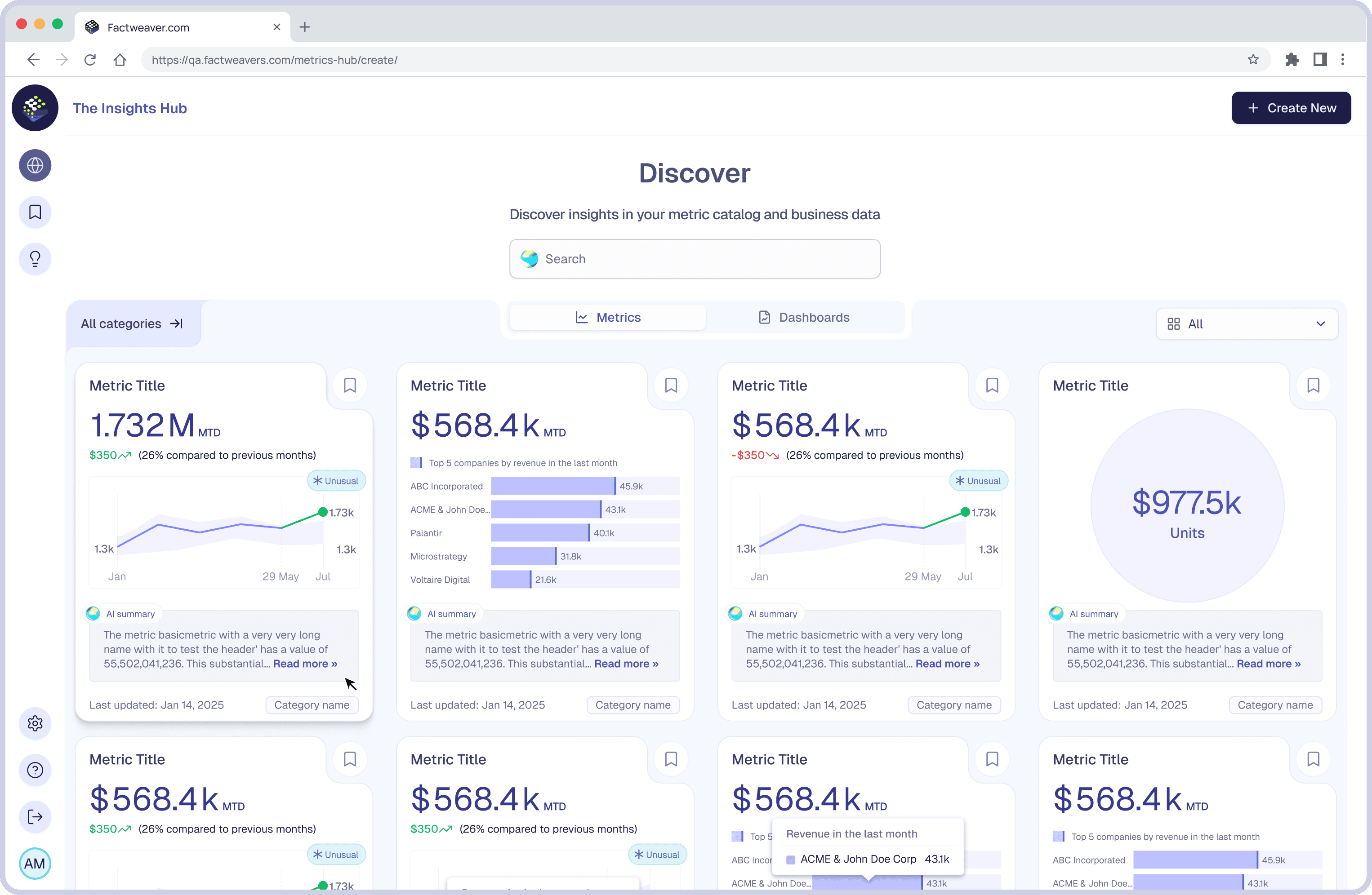Click the Create New button
The width and height of the screenshot is (1372, 895).
click(1291, 108)
